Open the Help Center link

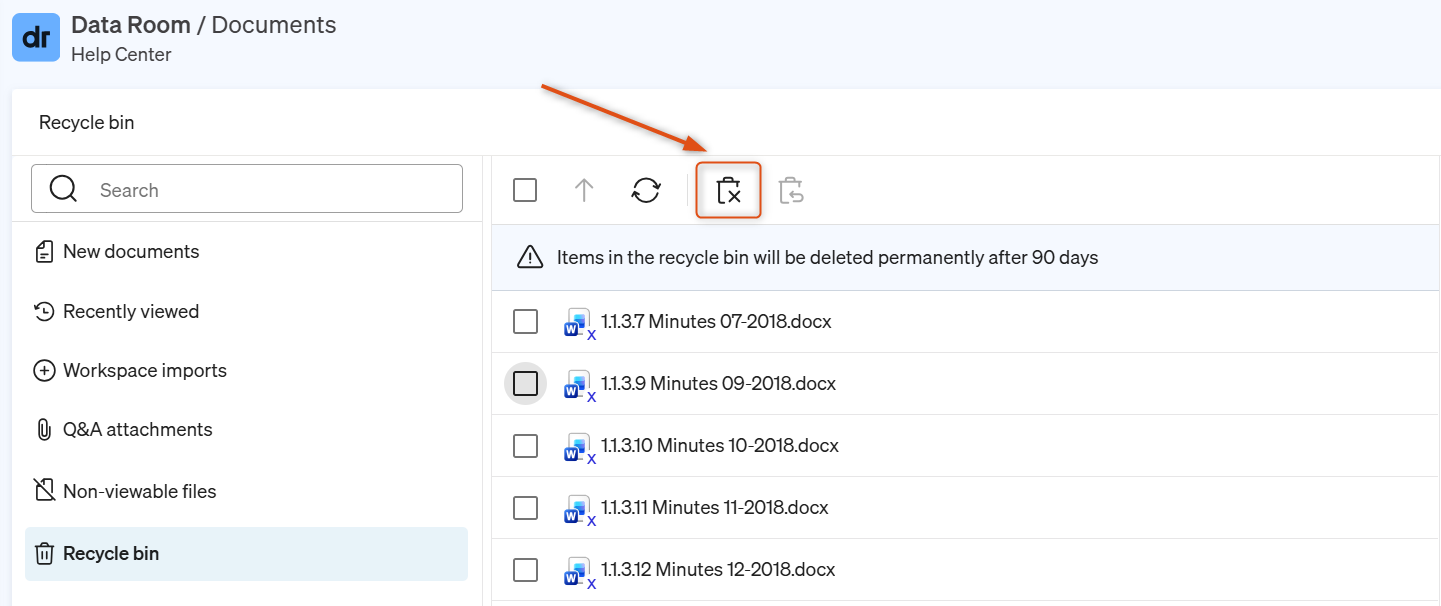[x=121, y=54]
